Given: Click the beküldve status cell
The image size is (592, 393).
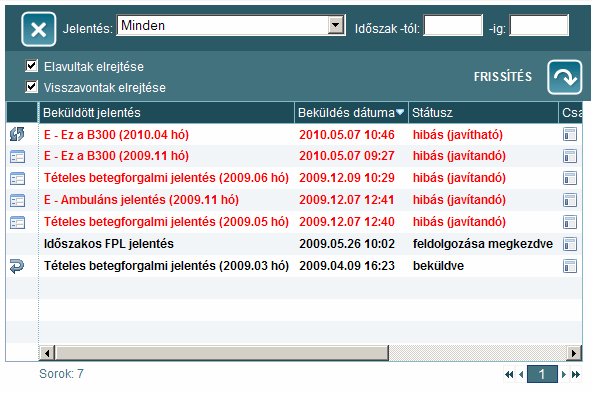Looking at the screenshot, I should point(438,266).
